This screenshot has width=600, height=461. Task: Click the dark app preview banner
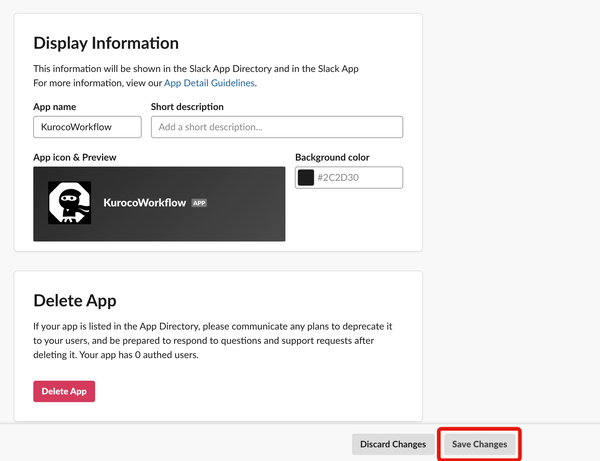(159, 204)
